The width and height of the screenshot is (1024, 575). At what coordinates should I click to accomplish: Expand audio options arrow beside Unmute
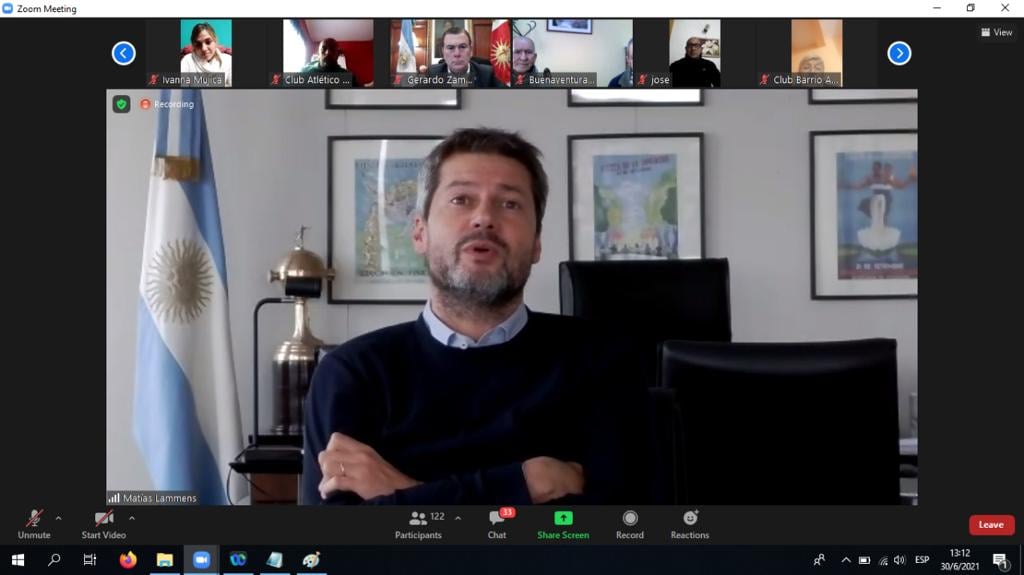[x=58, y=518]
